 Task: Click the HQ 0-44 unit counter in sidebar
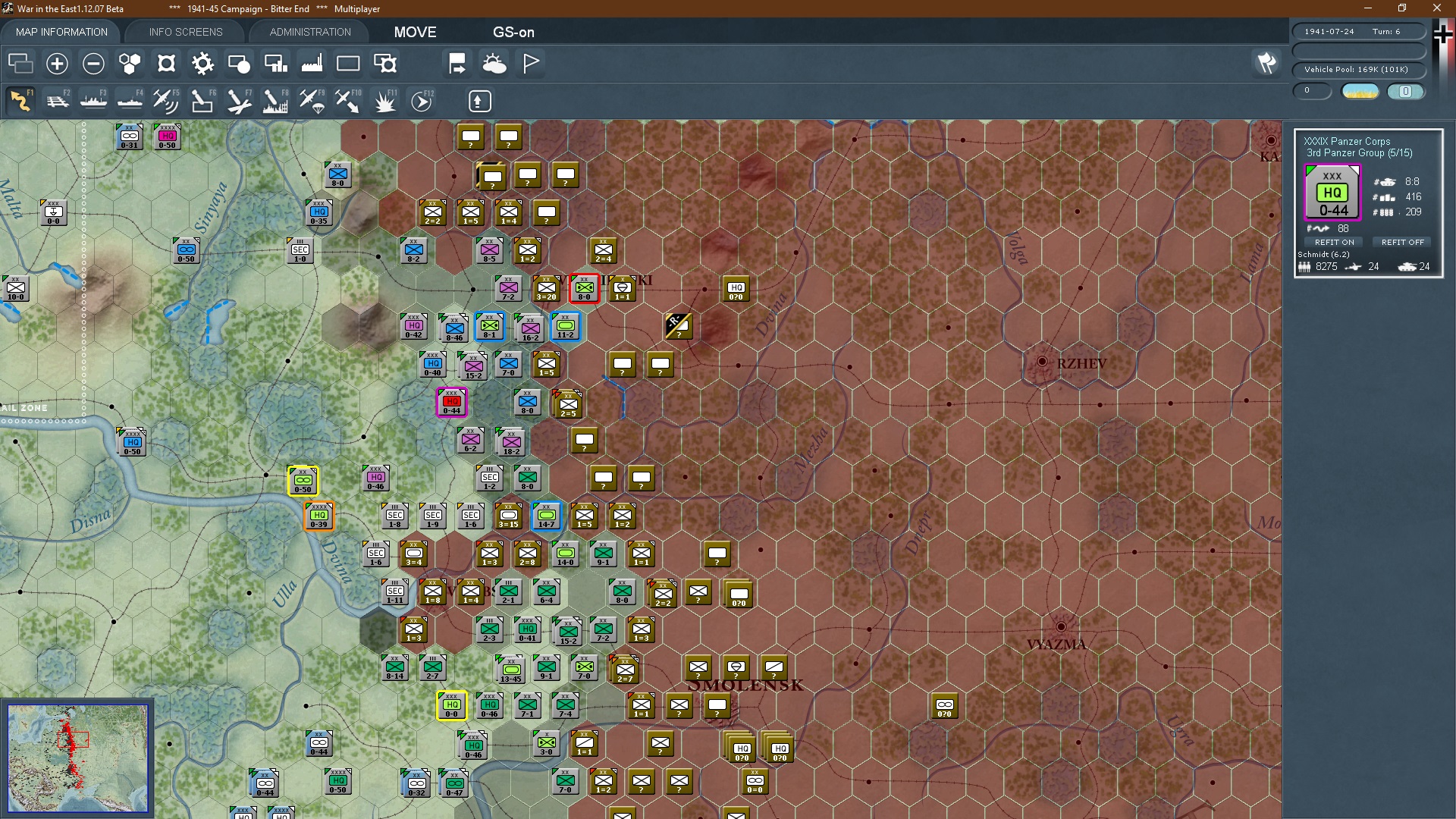point(1332,193)
